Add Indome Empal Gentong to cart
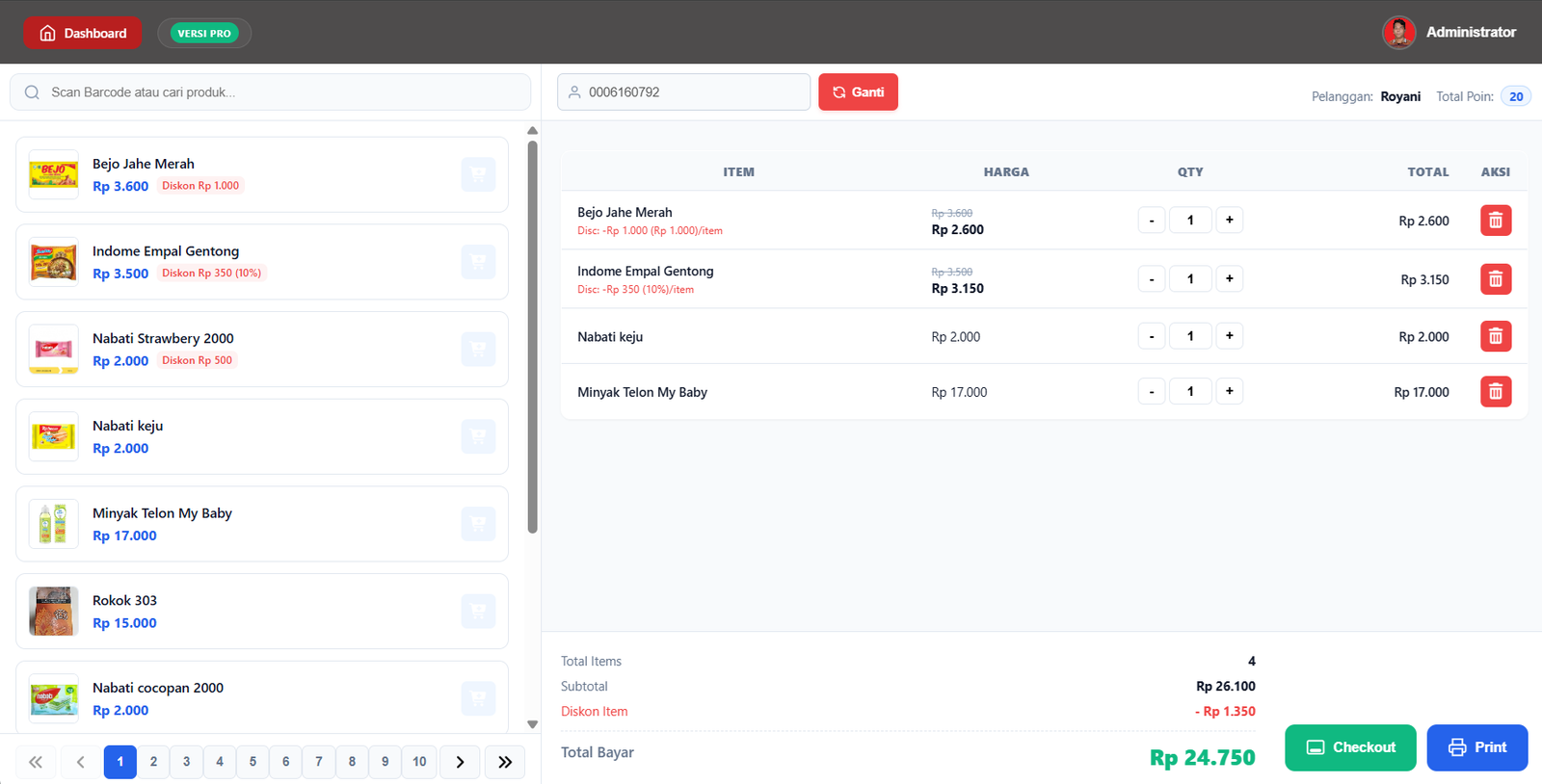The height and width of the screenshot is (784, 1542). pyautogui.click(x=478, y=262)
